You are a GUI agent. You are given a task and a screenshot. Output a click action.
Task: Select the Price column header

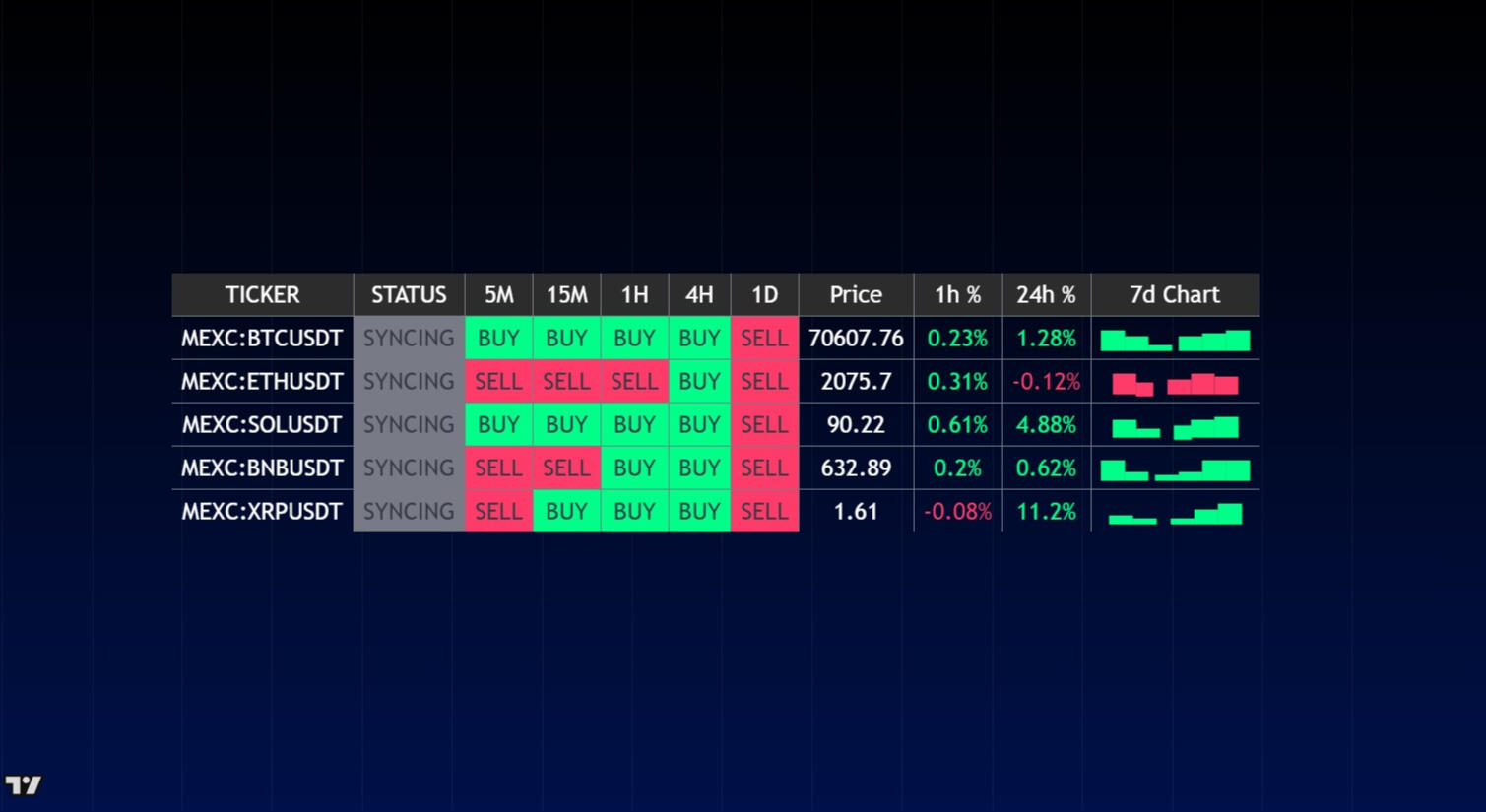856,294
